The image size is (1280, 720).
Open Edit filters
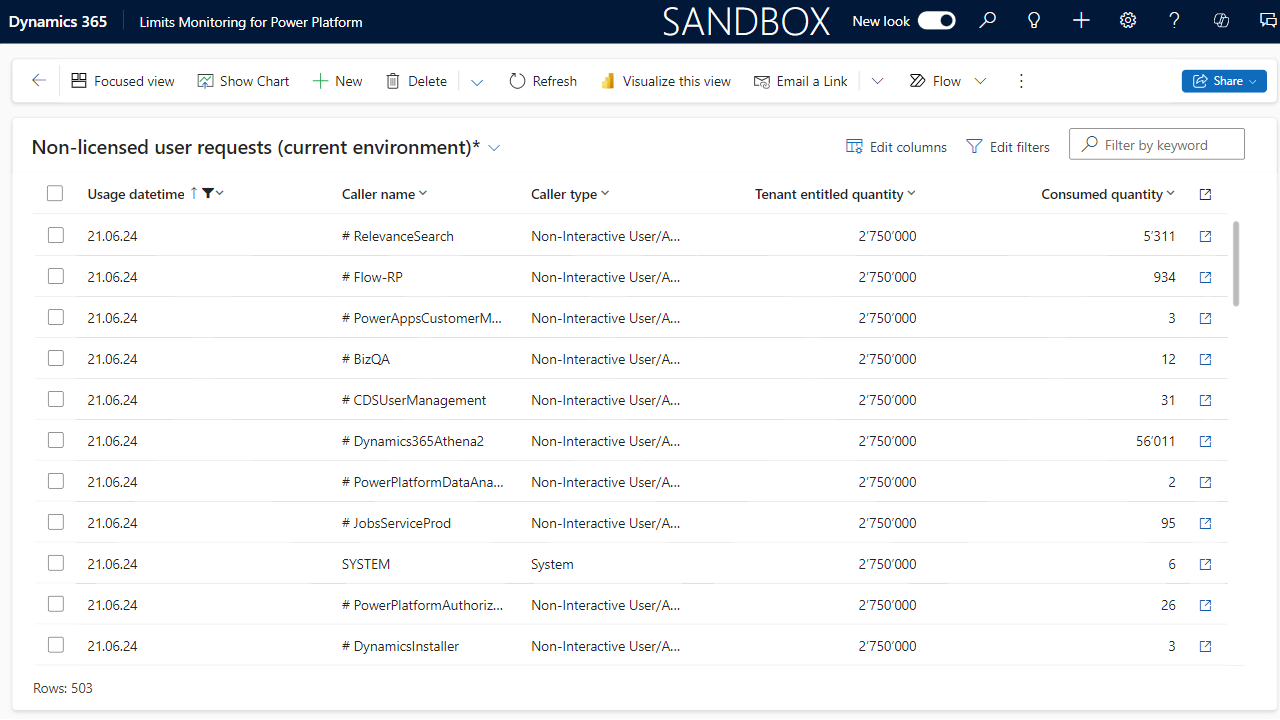point(1008,147)
